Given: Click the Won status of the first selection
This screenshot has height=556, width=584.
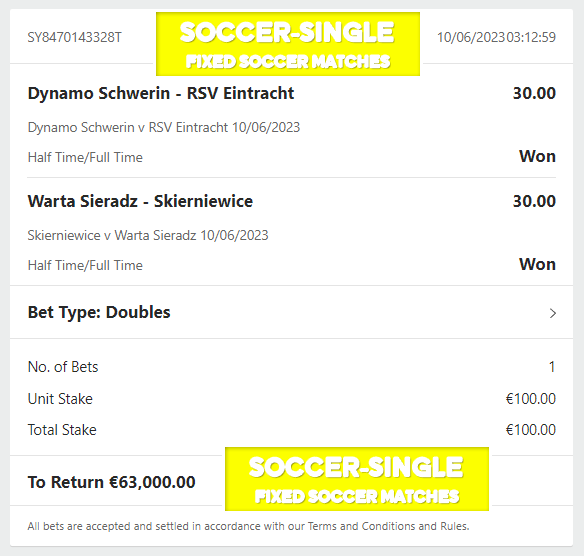Looking at the screenshot, I should (x=537, y=156).
